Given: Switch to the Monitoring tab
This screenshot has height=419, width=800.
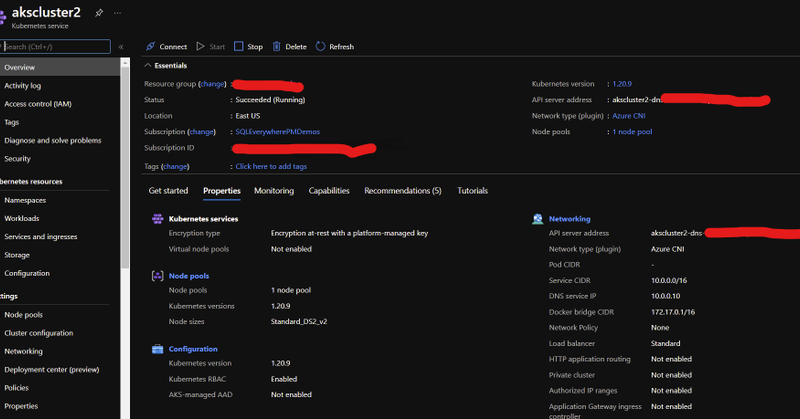Looking at the screenshot, I should tap(274, 191).
